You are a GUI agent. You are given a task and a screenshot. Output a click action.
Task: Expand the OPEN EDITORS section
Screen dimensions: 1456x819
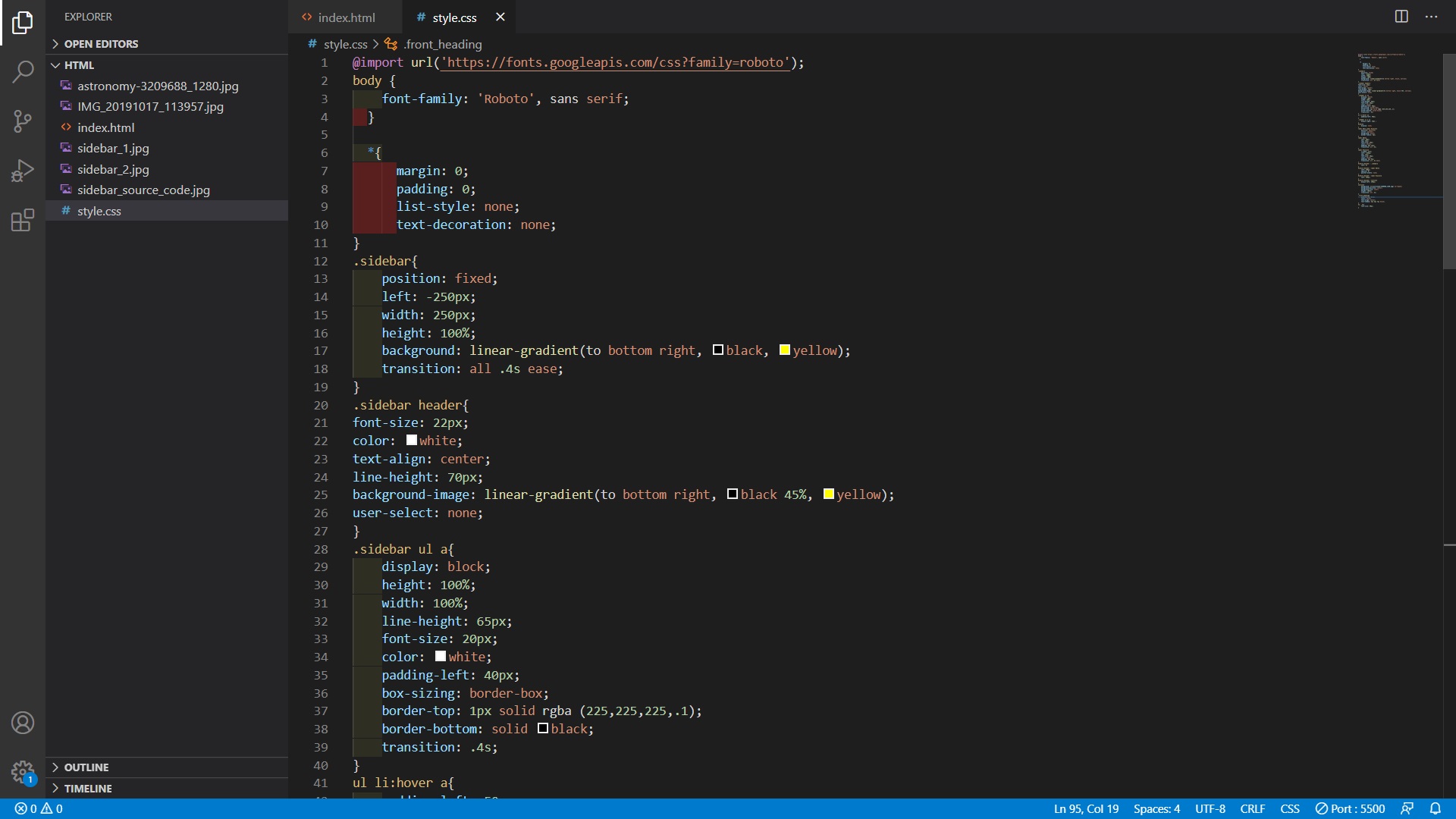(x=167, y=44)
